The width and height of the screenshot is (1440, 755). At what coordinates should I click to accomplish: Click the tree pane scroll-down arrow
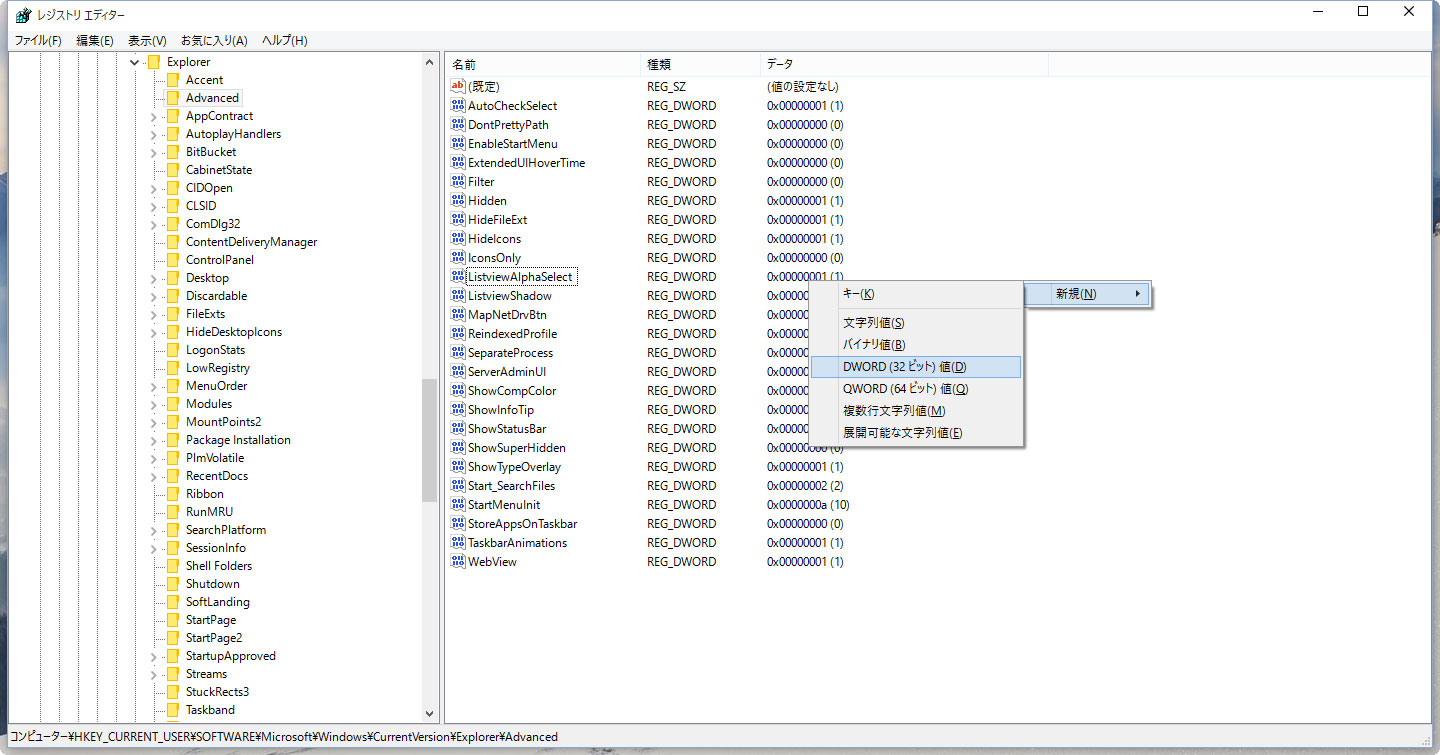pos(430,714)
